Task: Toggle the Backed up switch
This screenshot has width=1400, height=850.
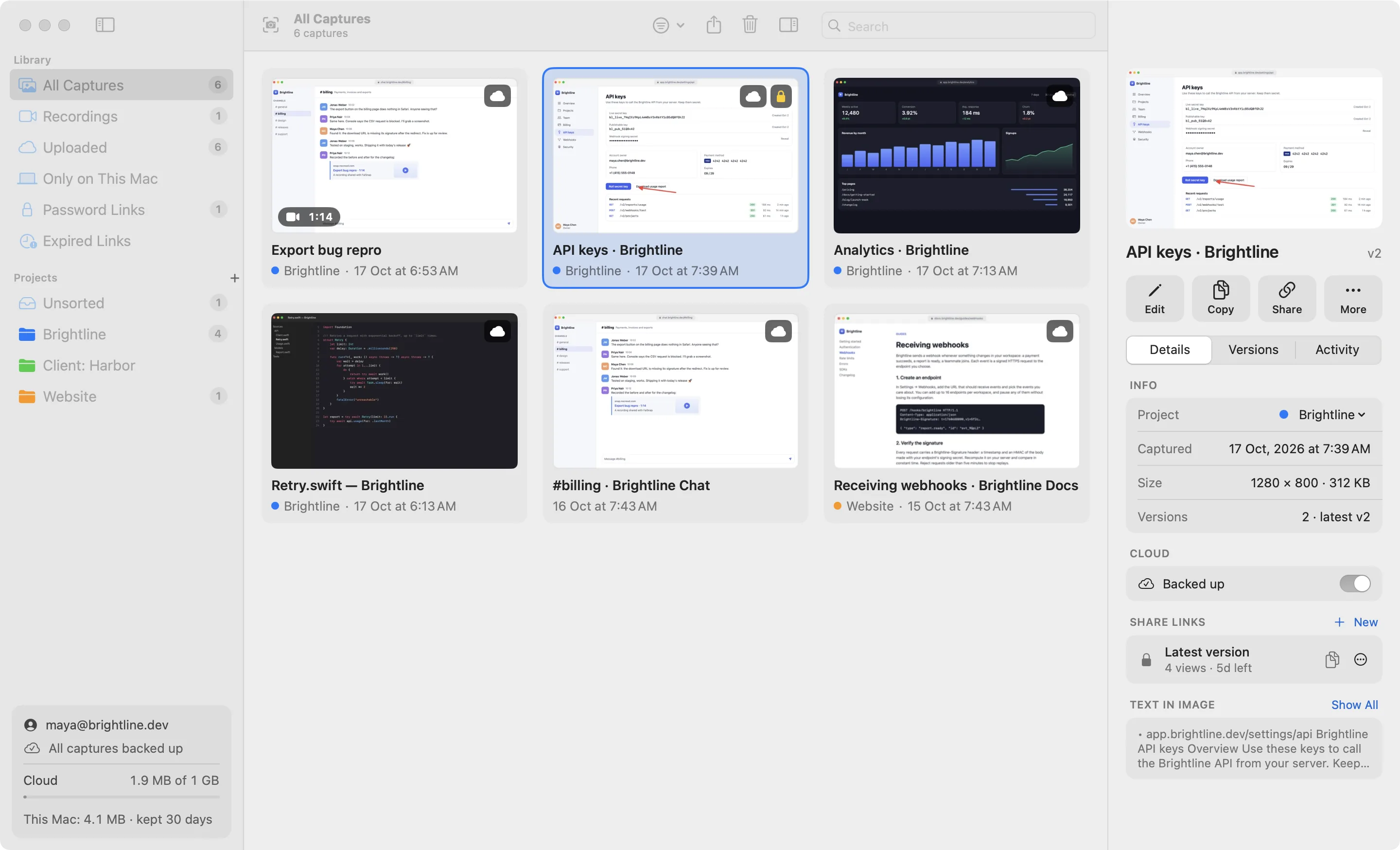Action: click(x=1354, y=584)
